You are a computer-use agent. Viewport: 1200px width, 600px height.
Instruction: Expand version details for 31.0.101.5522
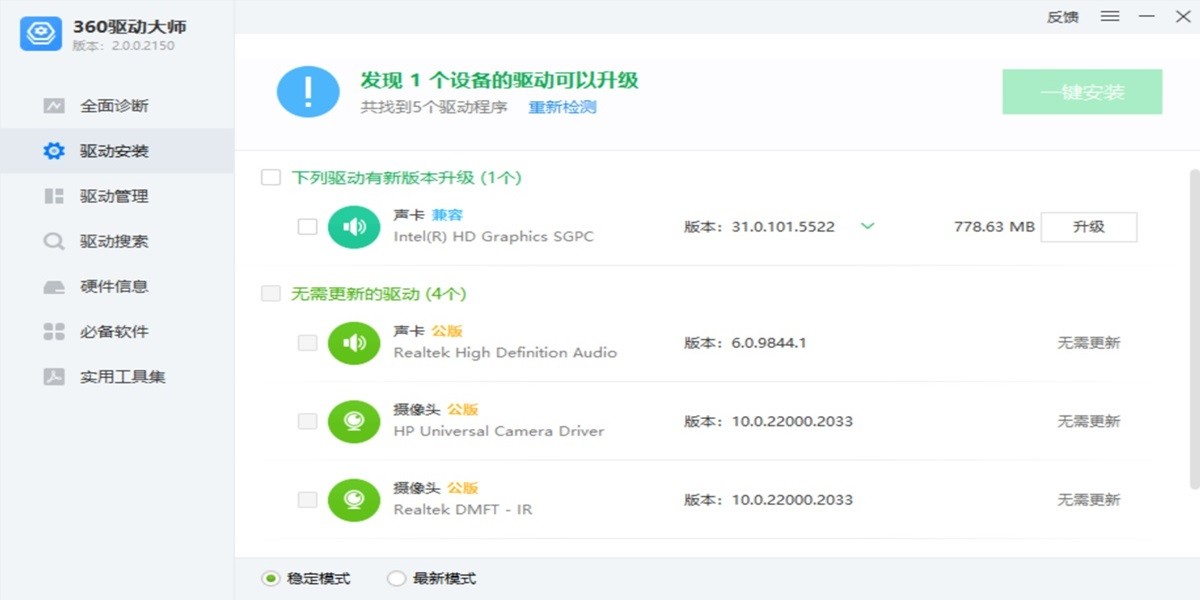coord(866,227)
